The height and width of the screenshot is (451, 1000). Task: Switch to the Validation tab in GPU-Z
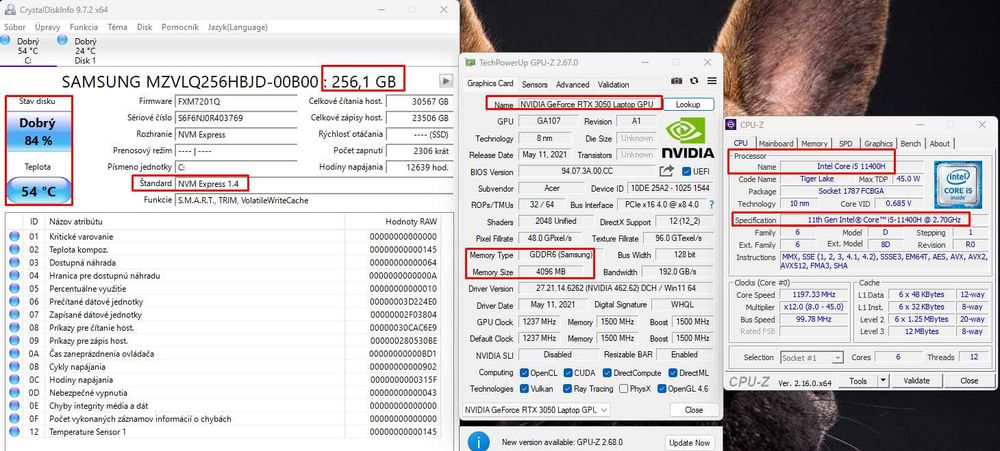(x=613, y=84)
